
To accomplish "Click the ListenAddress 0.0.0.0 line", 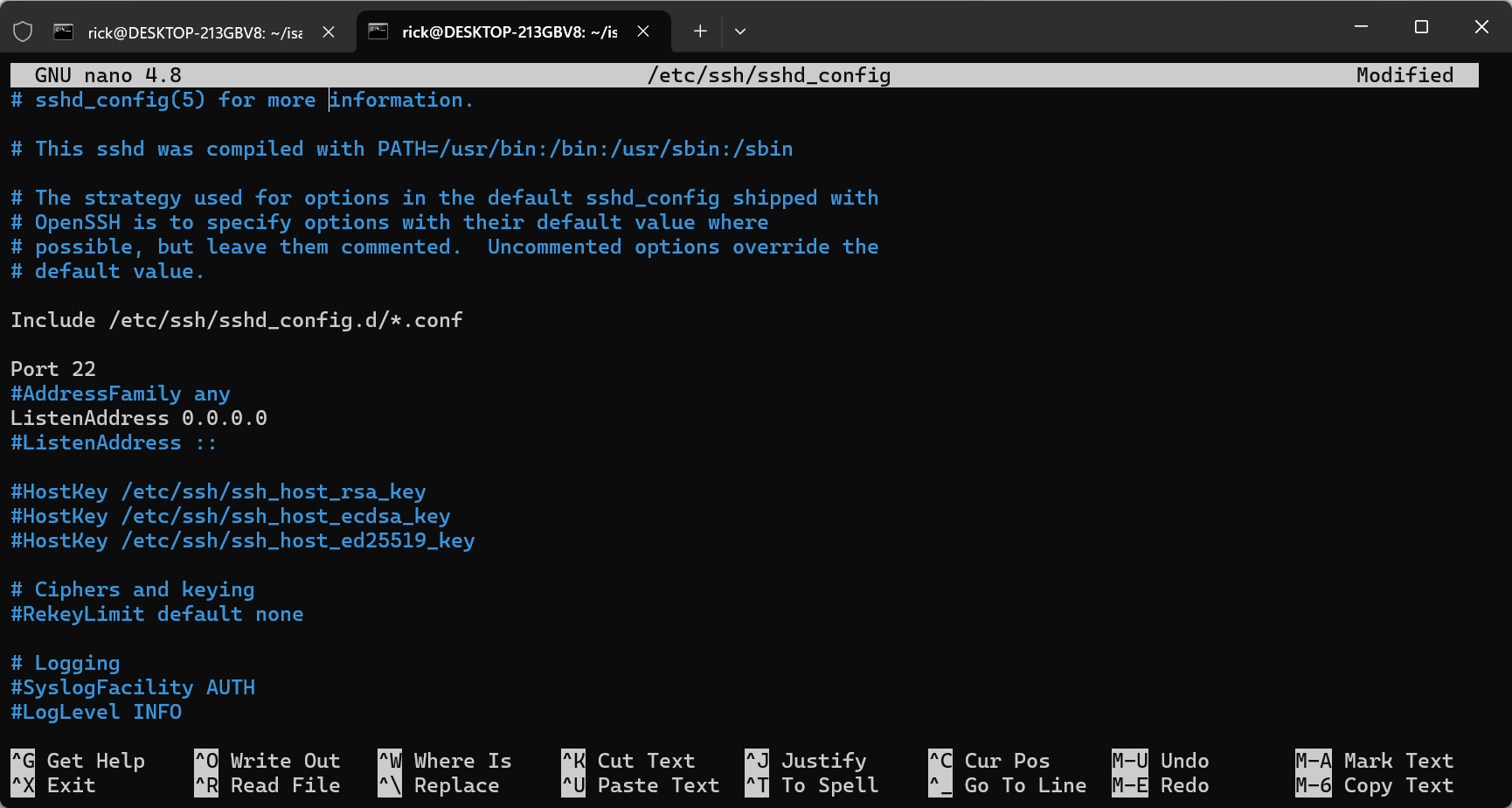I will click(139, 418).
